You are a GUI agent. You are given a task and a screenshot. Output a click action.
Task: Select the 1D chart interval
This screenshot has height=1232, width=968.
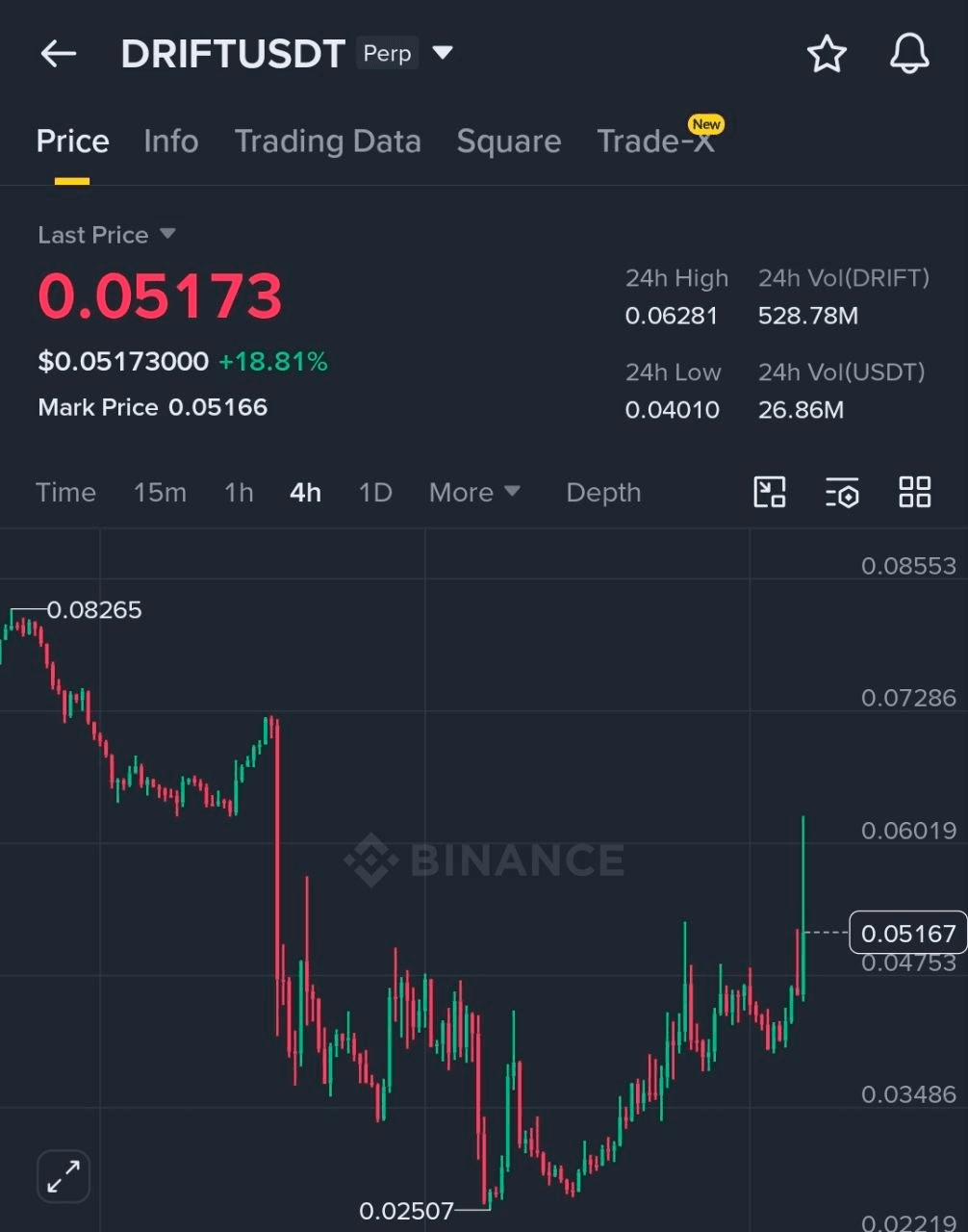point(375,492)
